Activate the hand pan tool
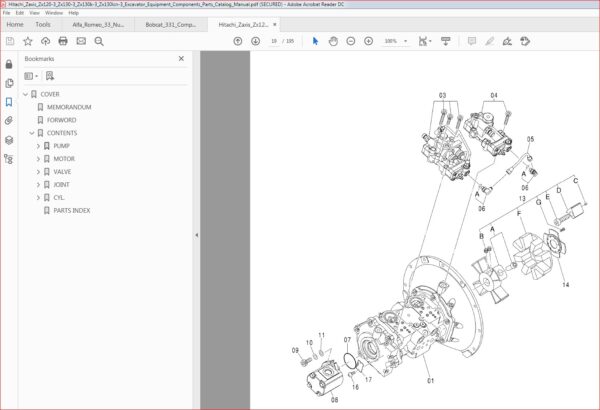This screenshot has width=600, height=410. pyautogui.click(x=333, y=41)
